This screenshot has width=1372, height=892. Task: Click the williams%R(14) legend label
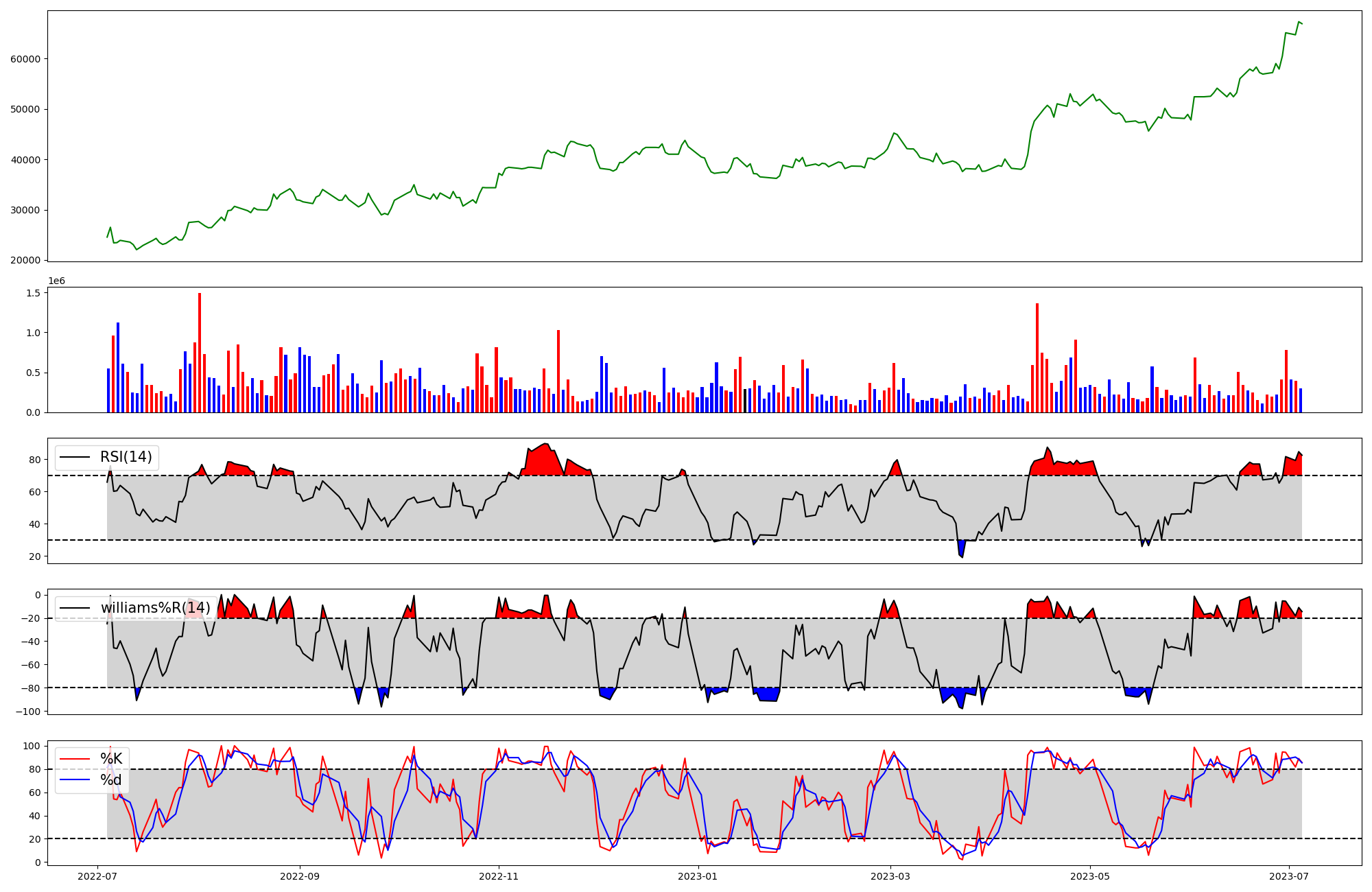[155, 608]
